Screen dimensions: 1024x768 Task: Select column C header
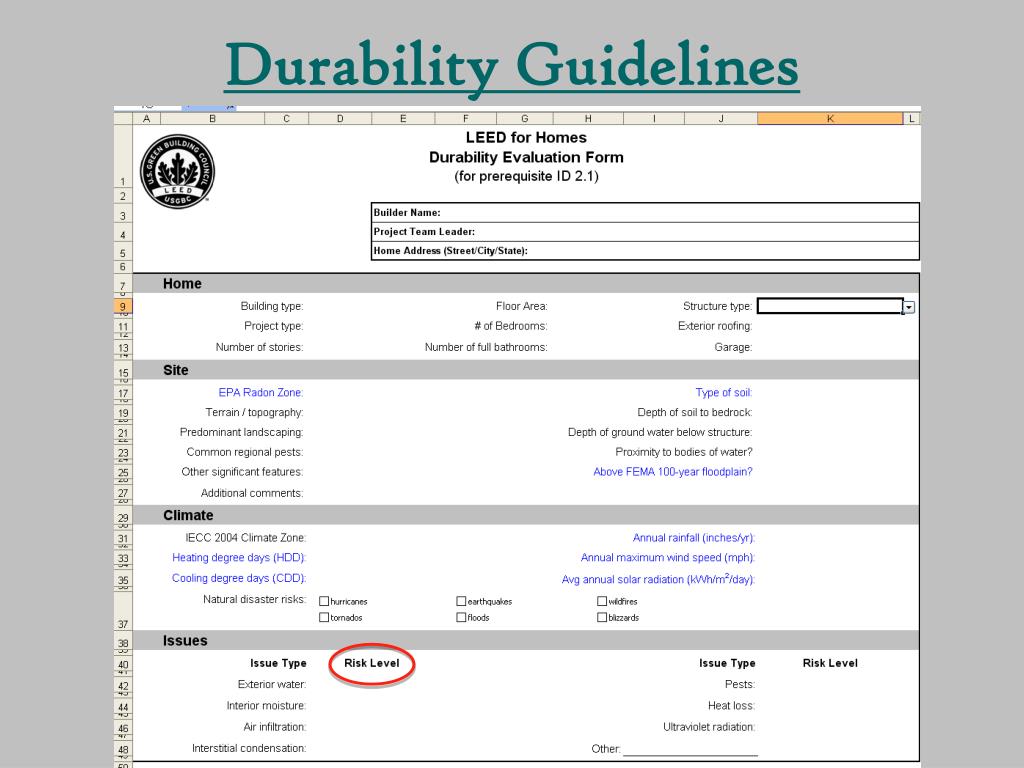[x=287, y=118]
